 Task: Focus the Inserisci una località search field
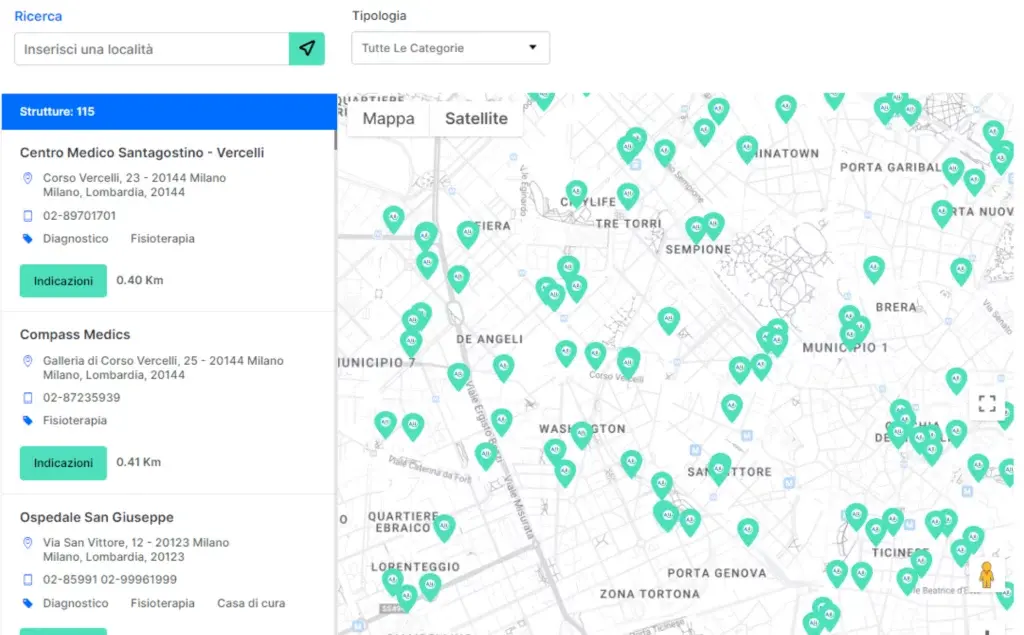[x=152, y=49]
